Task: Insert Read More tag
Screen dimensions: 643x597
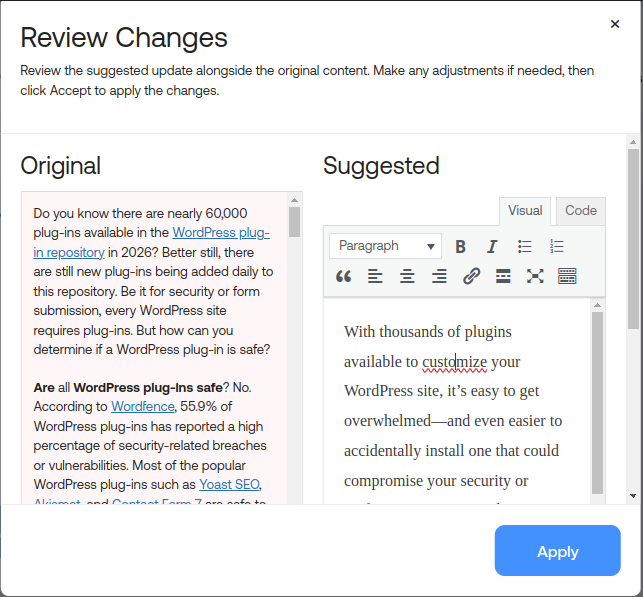Action: point(503,276)
